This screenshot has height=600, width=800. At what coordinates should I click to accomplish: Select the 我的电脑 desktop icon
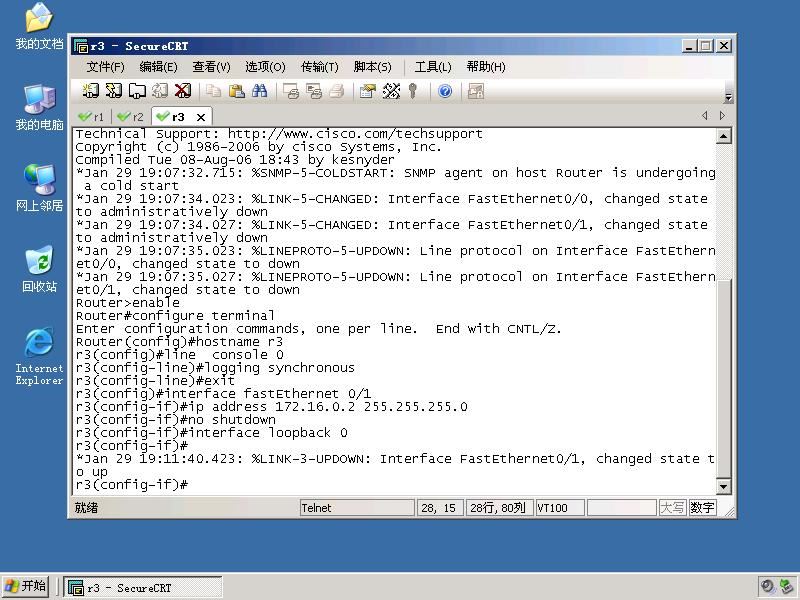pyautogui.click(x=39, y=108)
